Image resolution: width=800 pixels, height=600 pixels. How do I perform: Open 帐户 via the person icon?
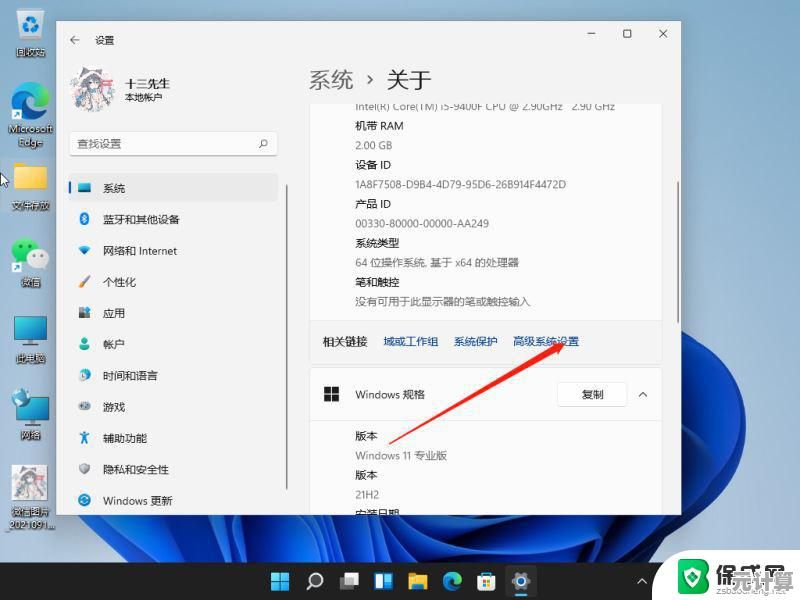[84, 344]
